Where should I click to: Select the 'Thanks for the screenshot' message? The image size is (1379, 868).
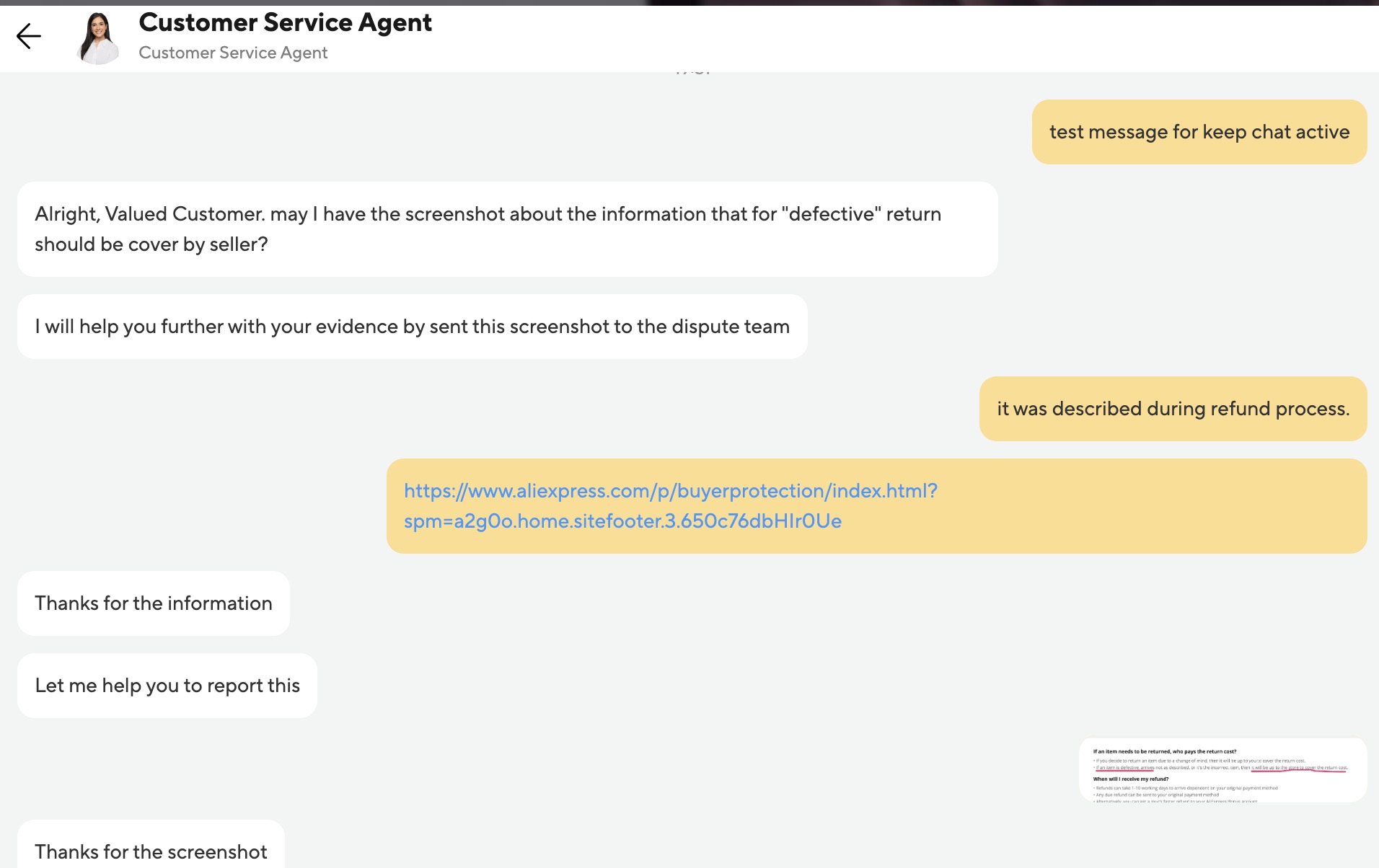click(151, 851)
